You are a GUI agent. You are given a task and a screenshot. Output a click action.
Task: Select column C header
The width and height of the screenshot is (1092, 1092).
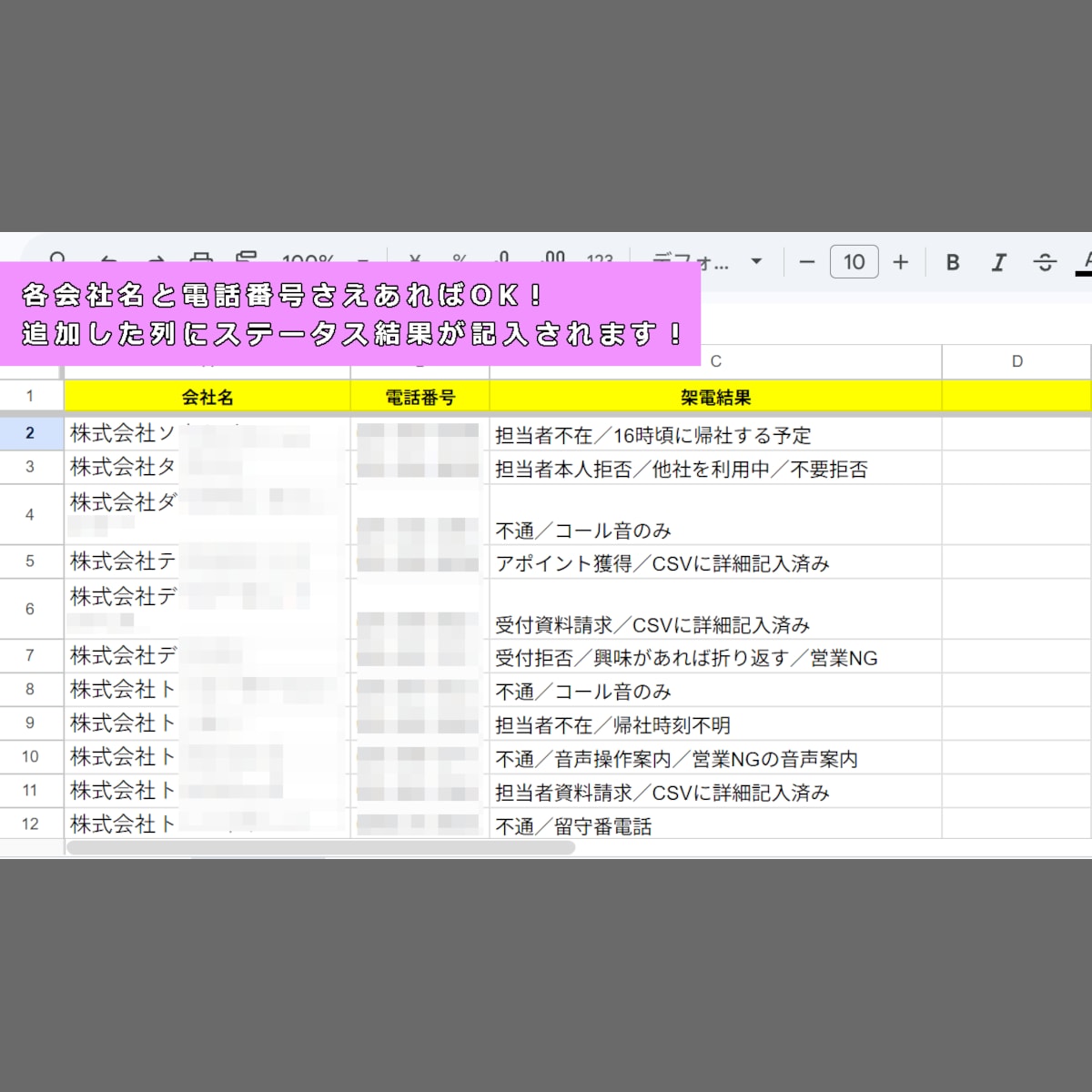[715, 361]
